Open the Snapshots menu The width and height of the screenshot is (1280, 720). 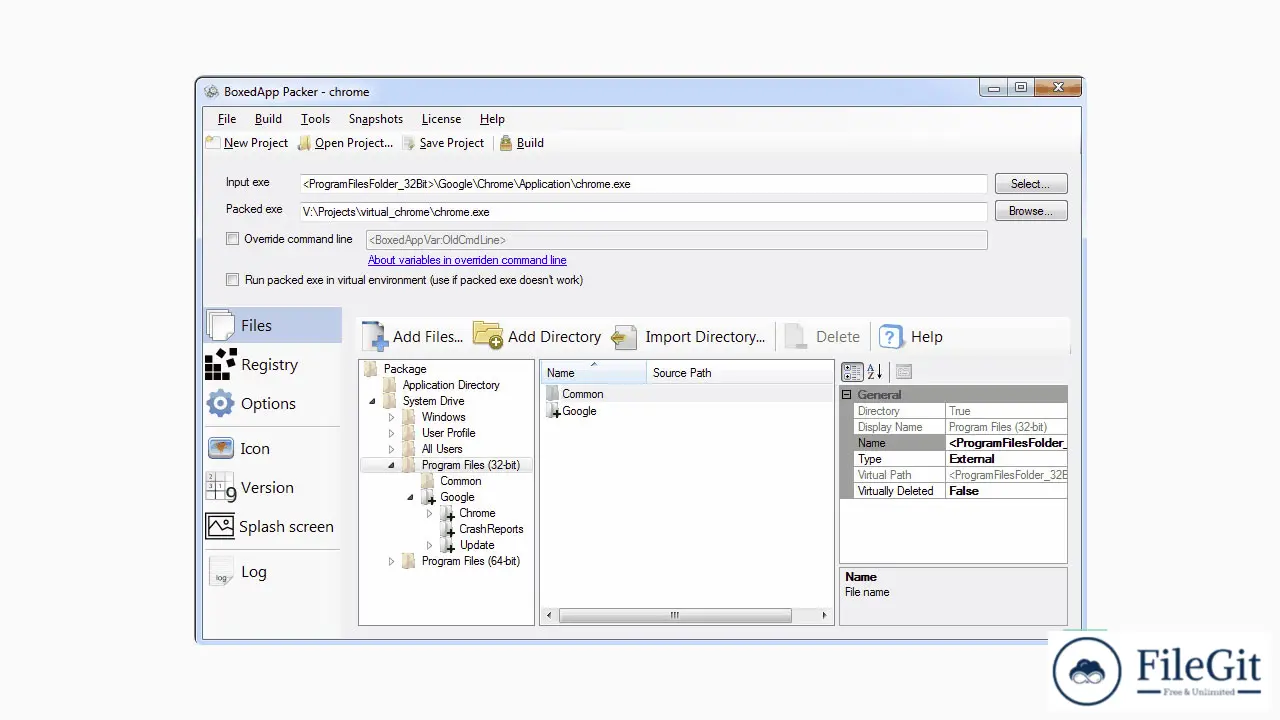coord(376,119)
